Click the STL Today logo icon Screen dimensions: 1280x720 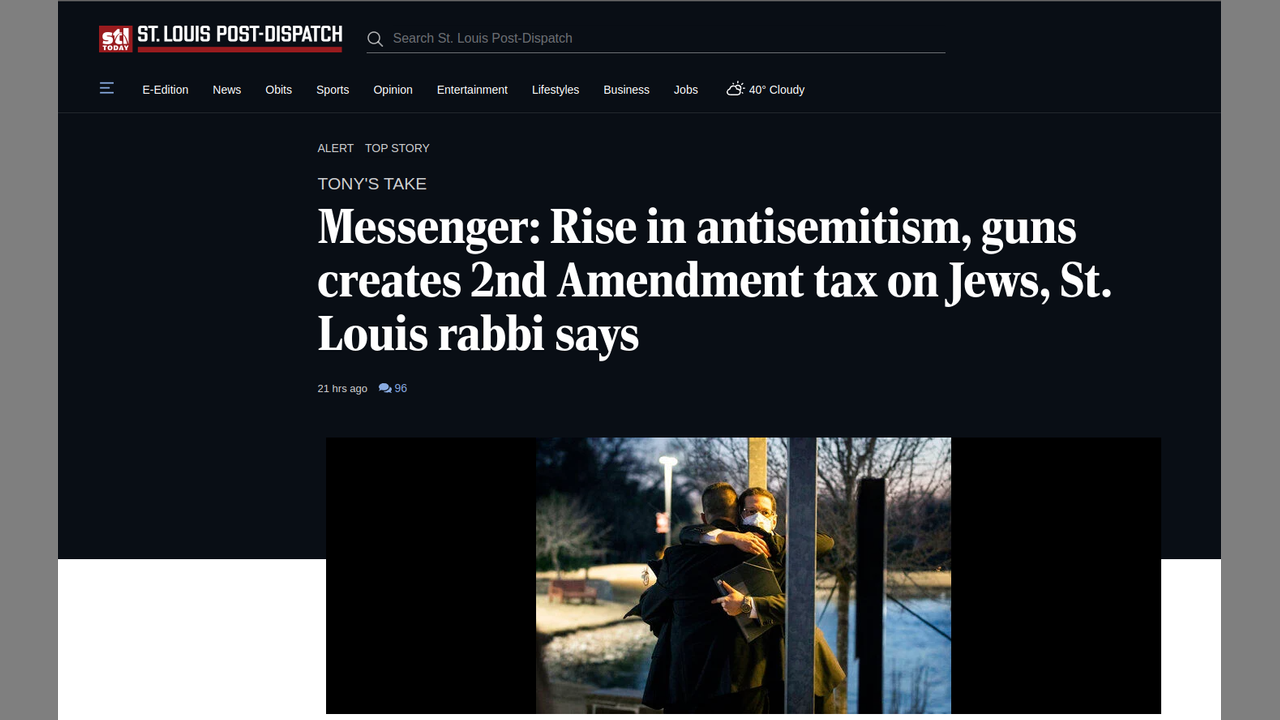click(x=115, y=39)
